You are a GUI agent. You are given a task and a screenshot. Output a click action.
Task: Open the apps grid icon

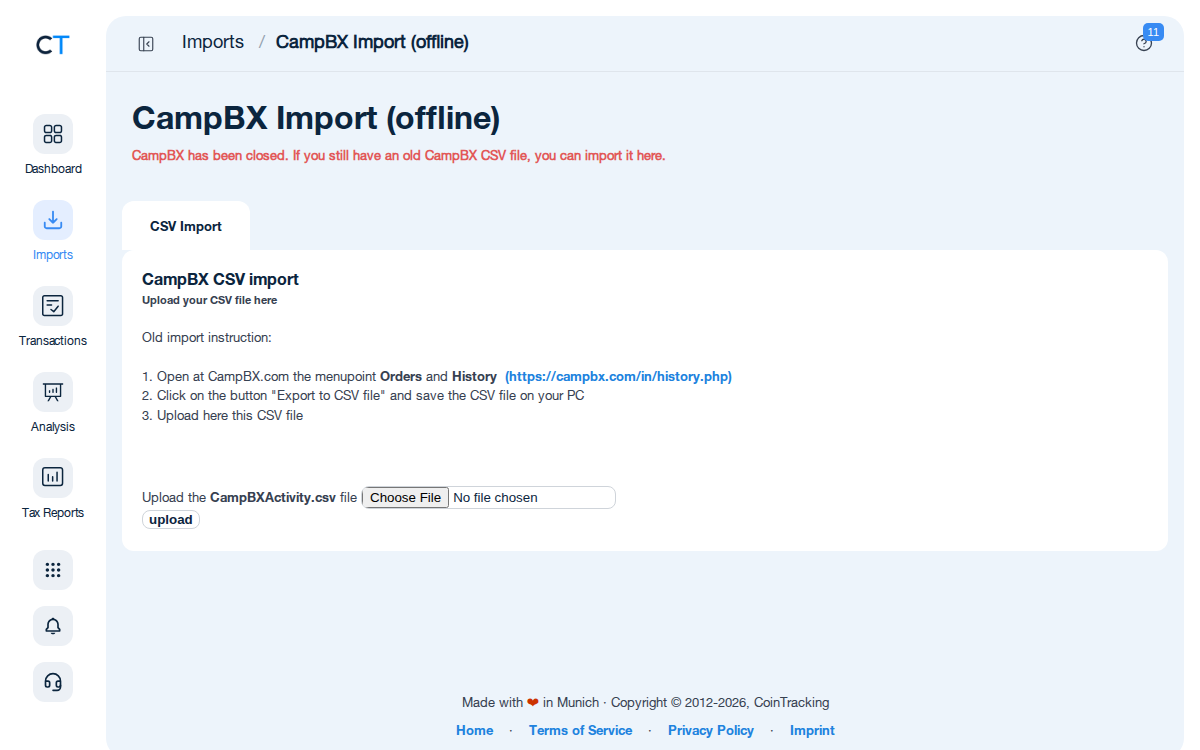tap(53, 570)
